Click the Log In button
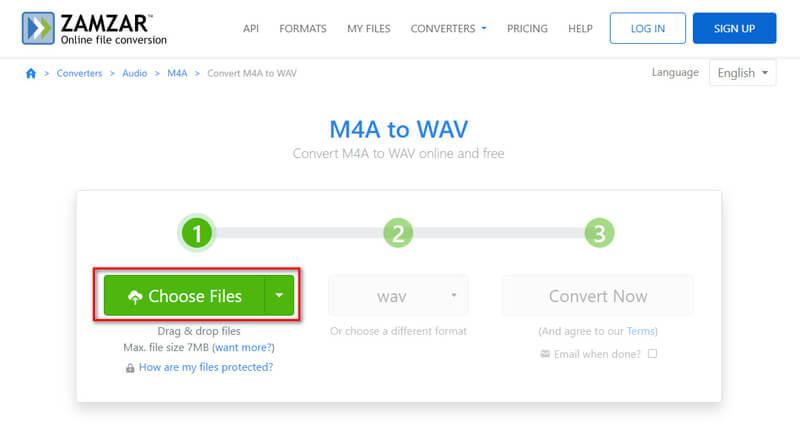The image size is (800, 437). pos(647,28)
